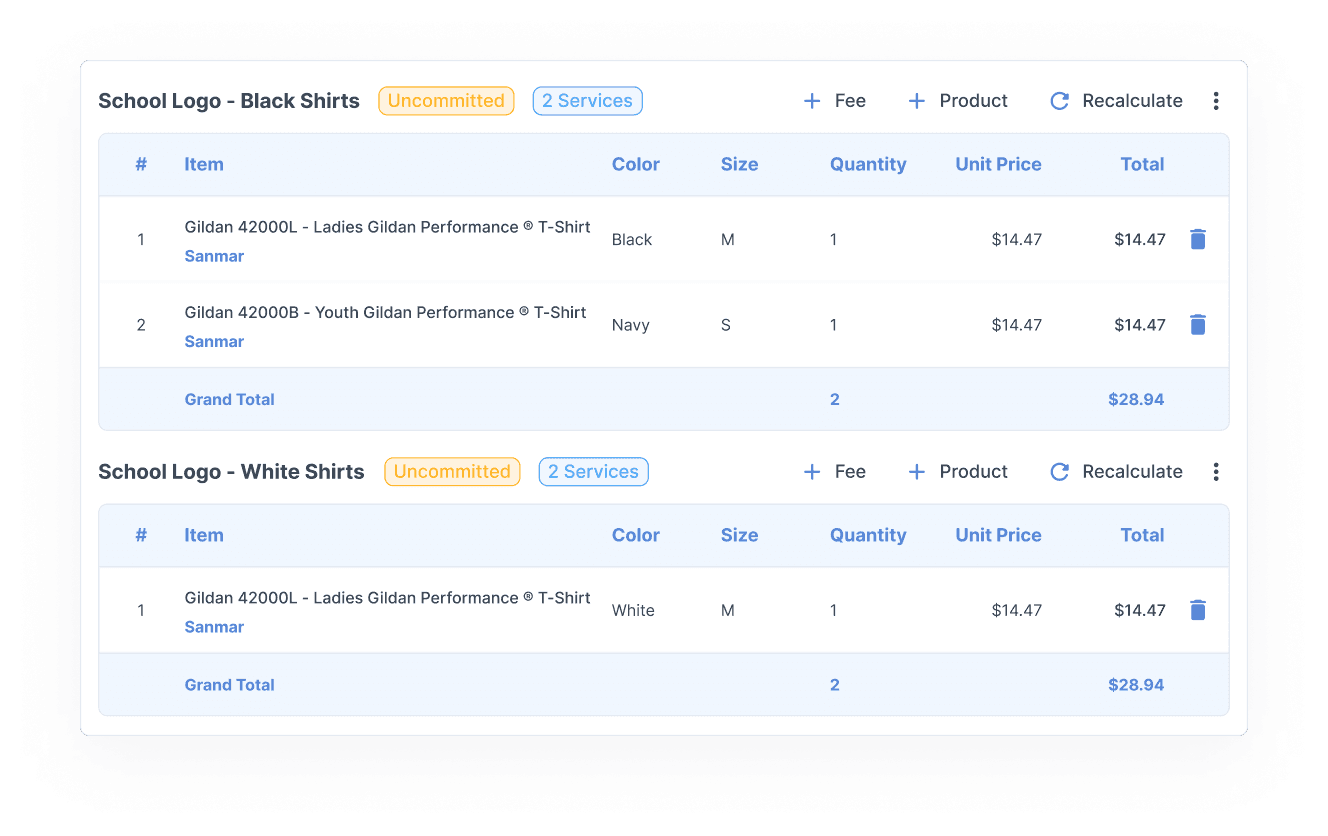This screenshot has height=836, width=1328.
Task: Delete the White Ladies shirt row
Action: [x=1197, y=610]
